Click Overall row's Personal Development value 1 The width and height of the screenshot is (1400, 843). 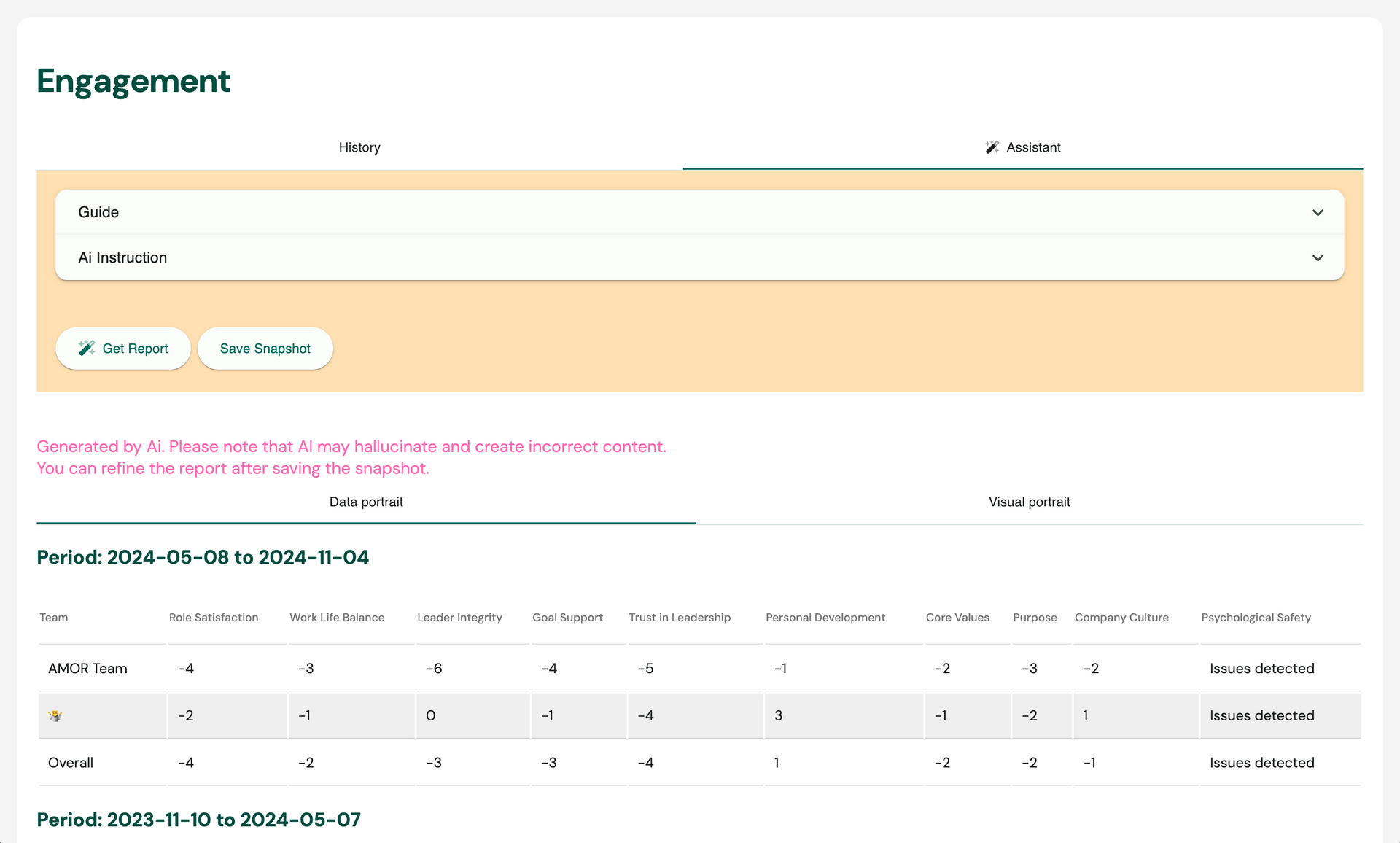777,763
